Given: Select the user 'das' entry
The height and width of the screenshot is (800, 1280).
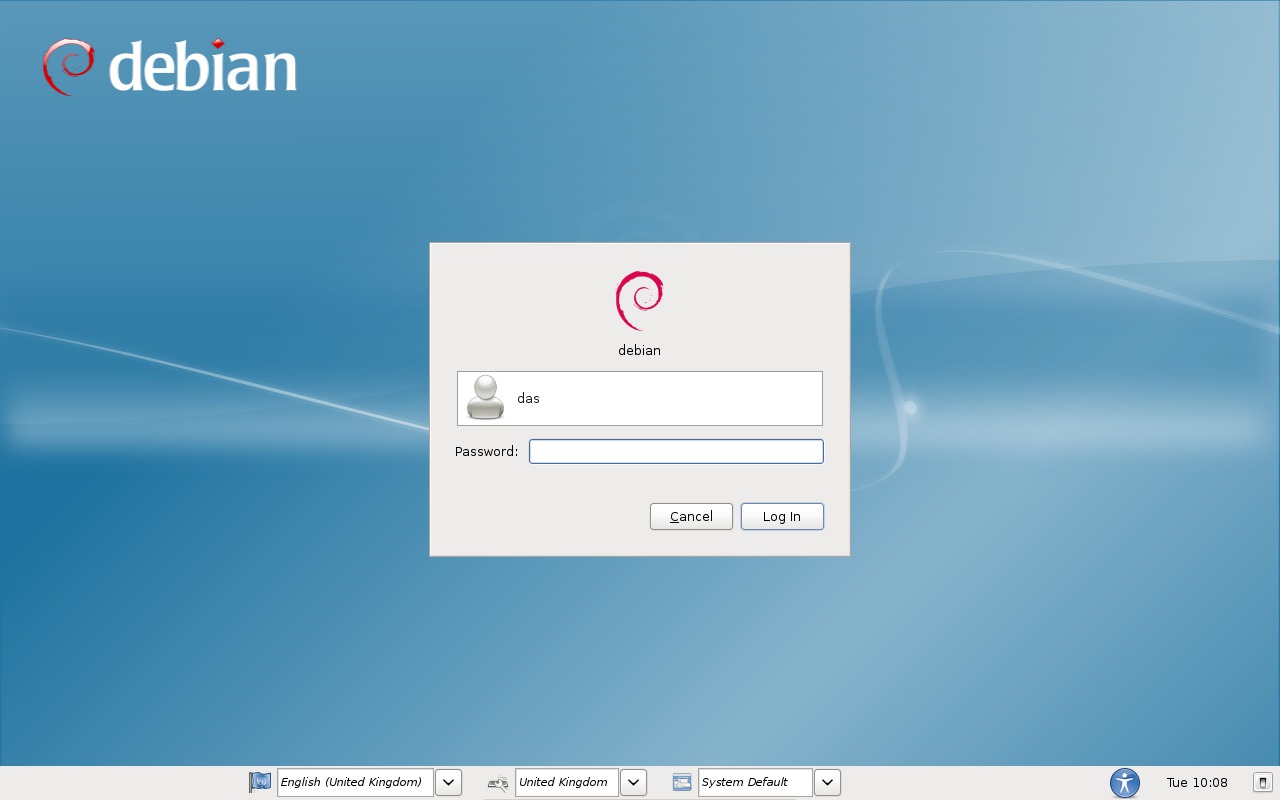Looking at the screenshot, I should 640,398.
